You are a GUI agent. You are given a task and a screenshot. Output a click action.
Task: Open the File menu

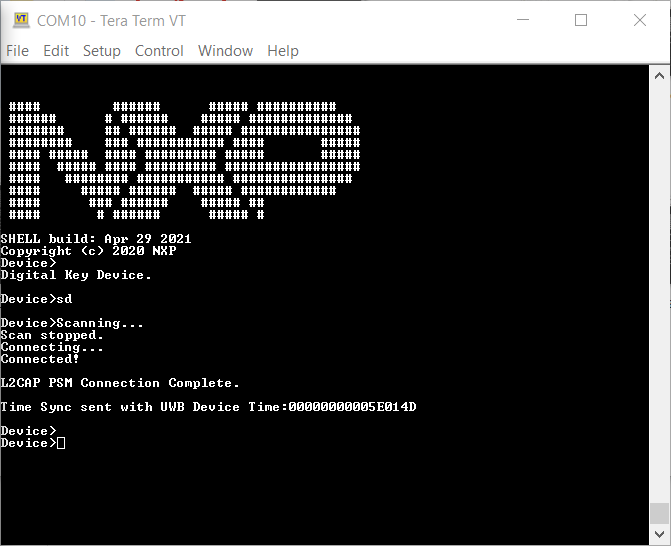[x=18, y=51]
